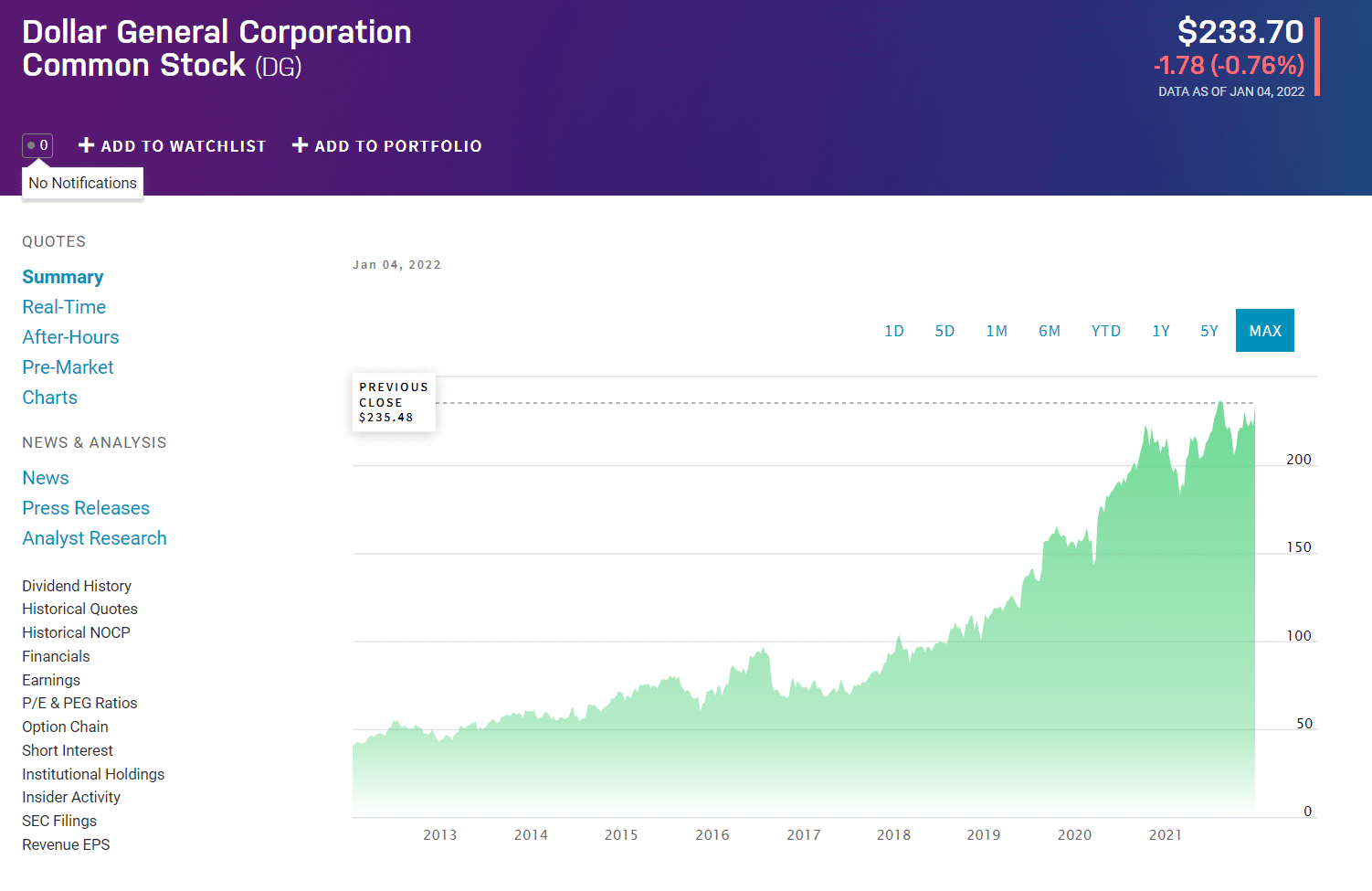The width and height of the screenshot is (1372, 891).
Task: Click the 2021 label on the chart axis
Action: (1166, 835)
